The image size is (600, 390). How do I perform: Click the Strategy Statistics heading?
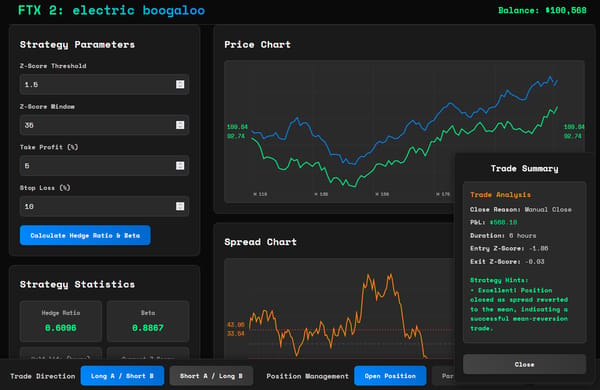click(x=77, y=284)
